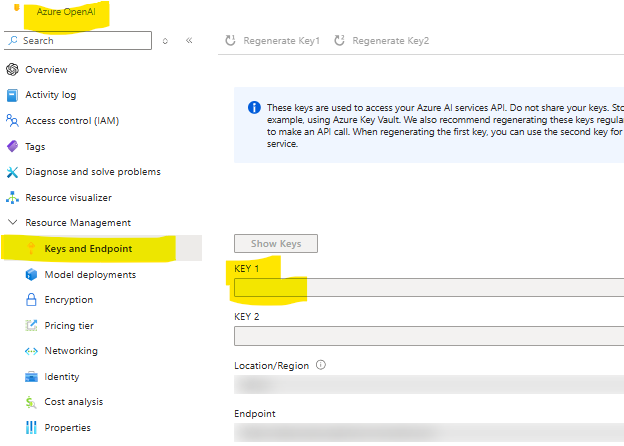Screen dimensions: 624x446
Task: Click the Networking arrows icon
Action: point(31,351)
